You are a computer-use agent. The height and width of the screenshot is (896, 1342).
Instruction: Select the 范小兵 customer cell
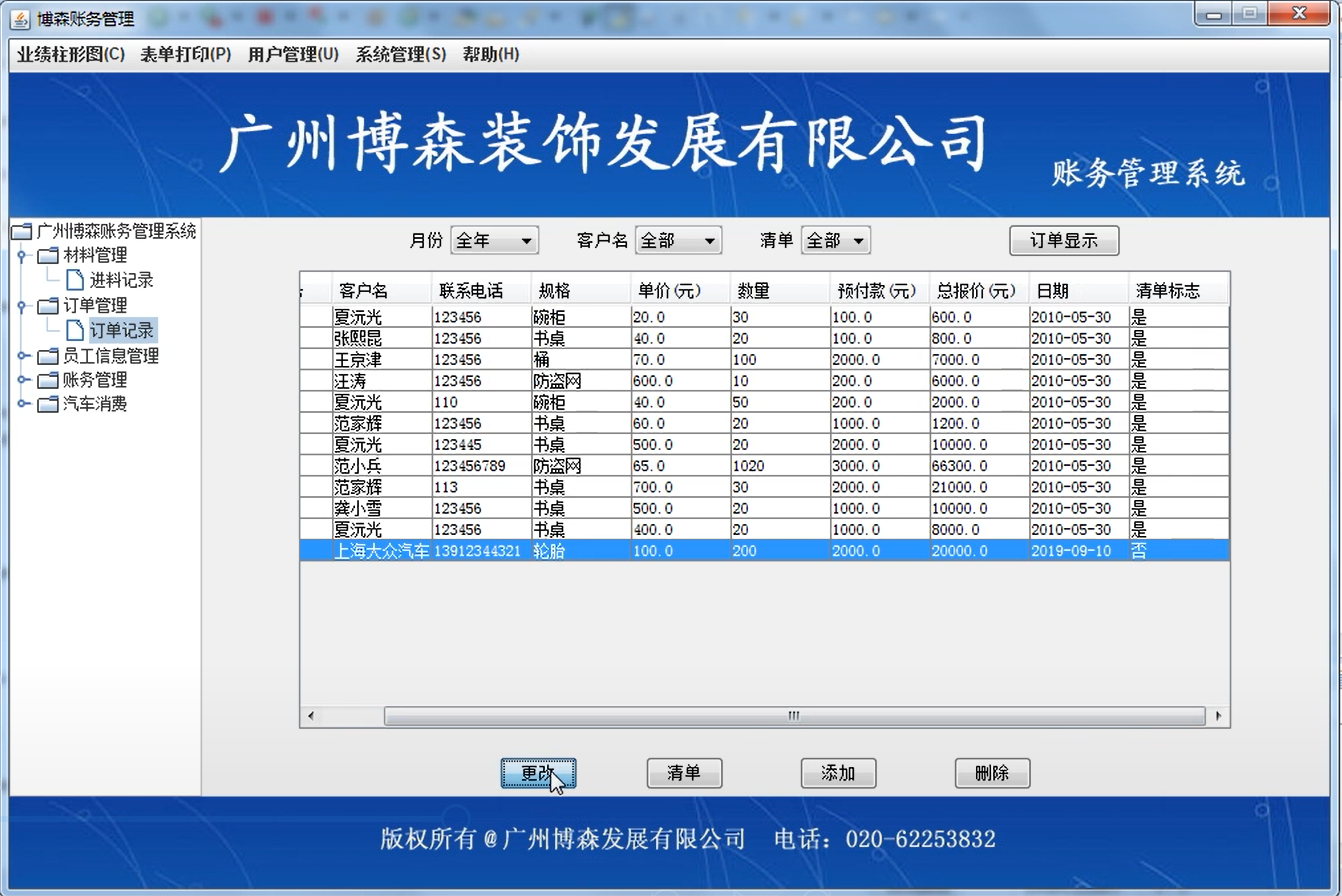tap(382, 466)
